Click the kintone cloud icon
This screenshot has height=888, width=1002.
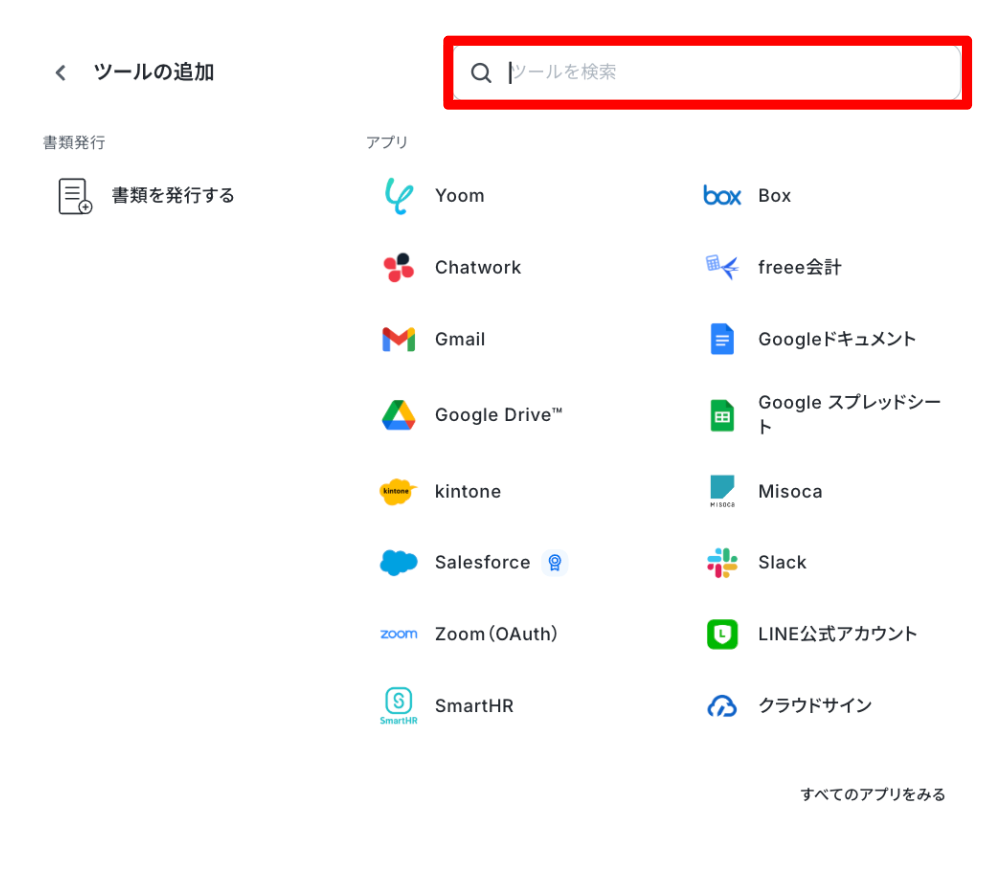click(x=398, y=491)
